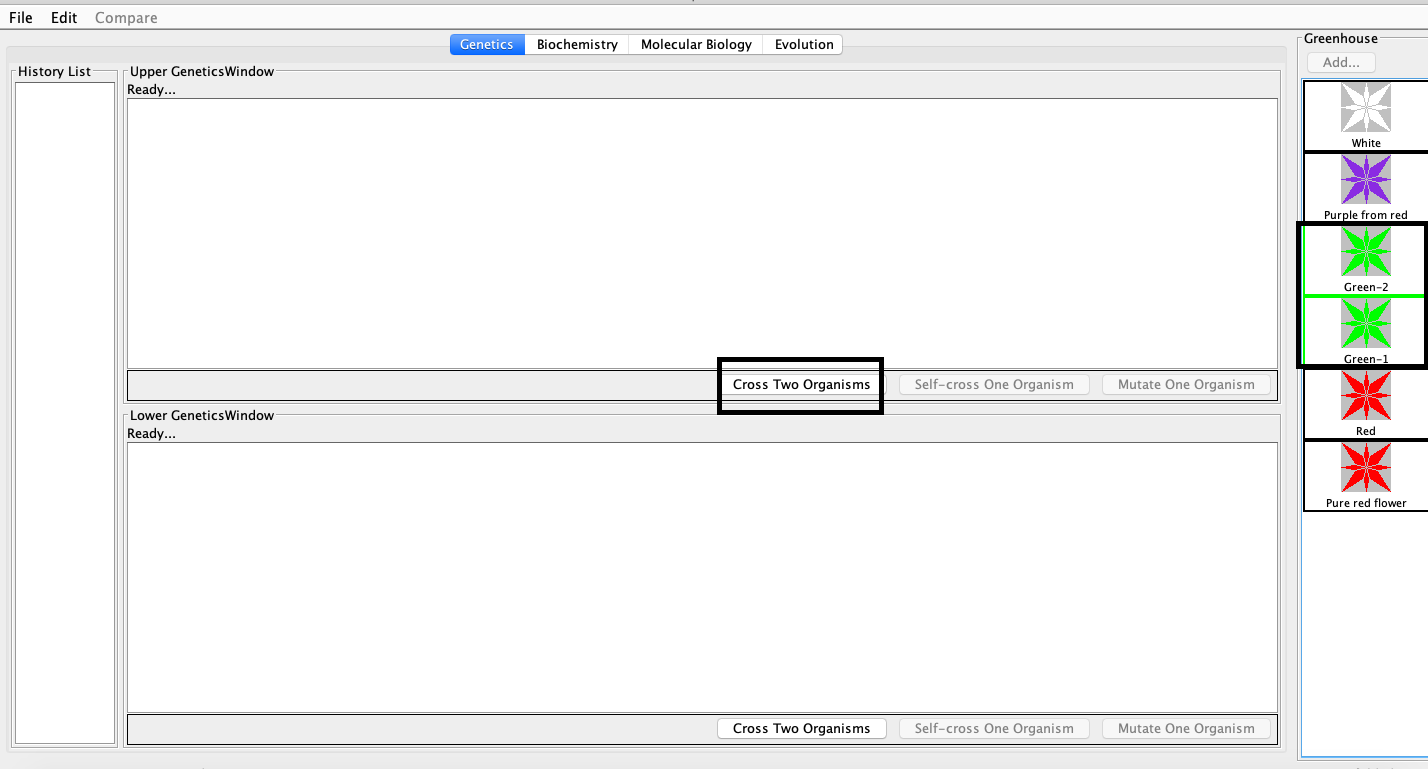Switch to the Genetics tab

[x=487, y=44]
